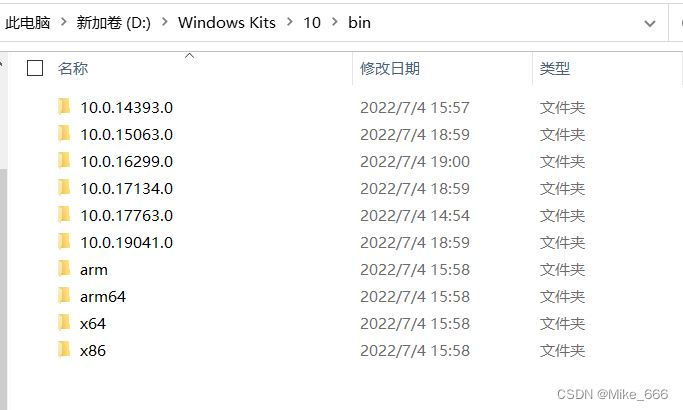
Task: Sort by the 修改日期 column header
Action: pyautogui.click(x=390, y=68)
